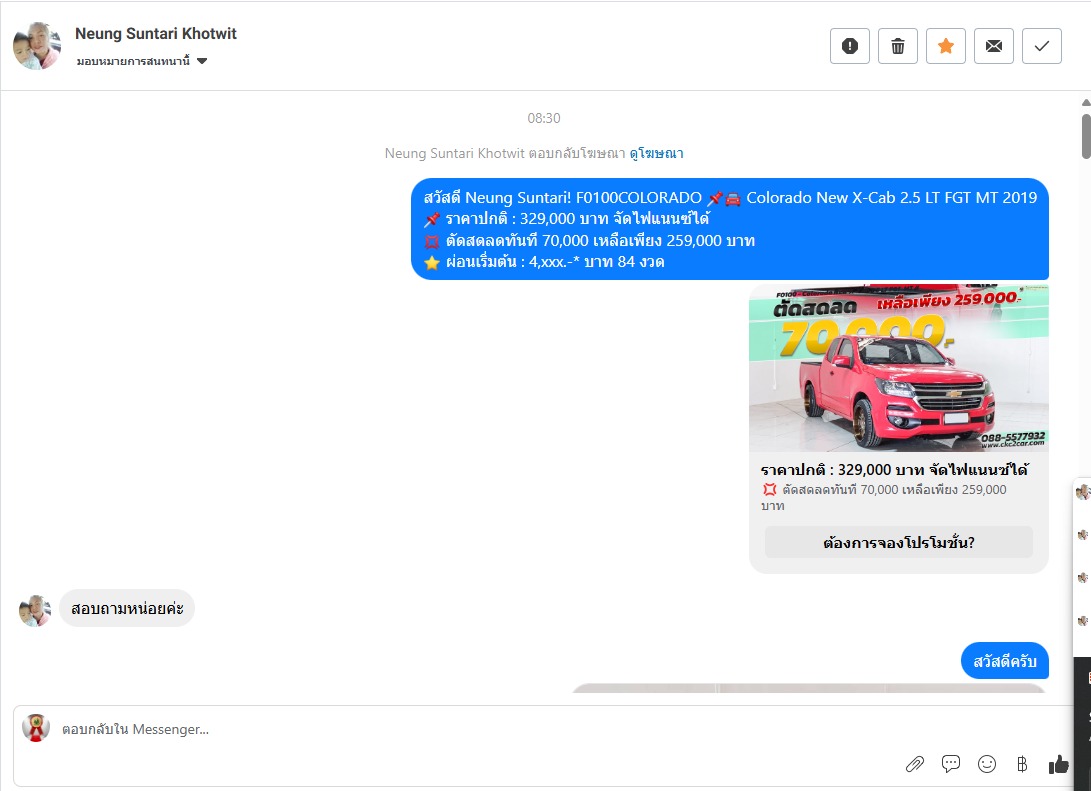Click the 08:30 timestamp
1091x791 pixels.
[543, 118]
